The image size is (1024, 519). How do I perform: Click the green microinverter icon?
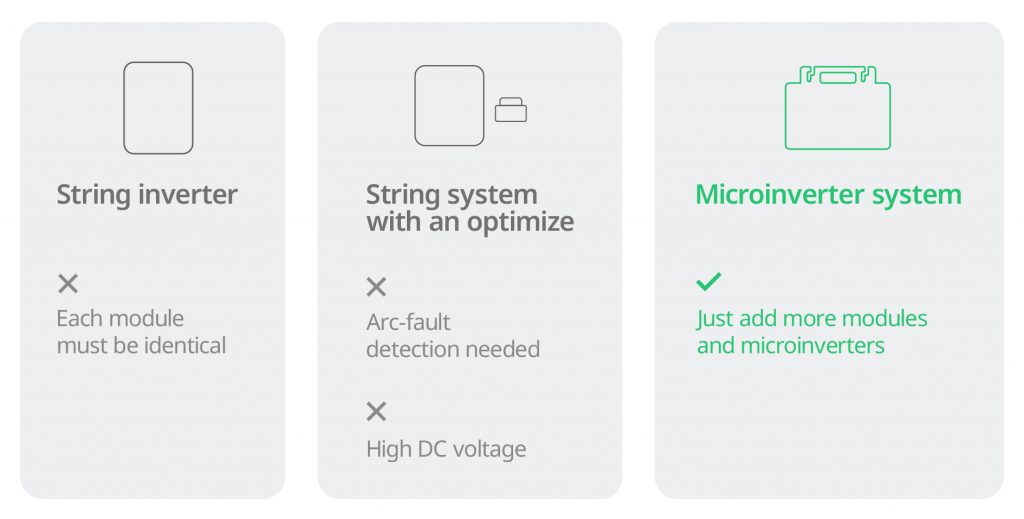tap(837, 108)
